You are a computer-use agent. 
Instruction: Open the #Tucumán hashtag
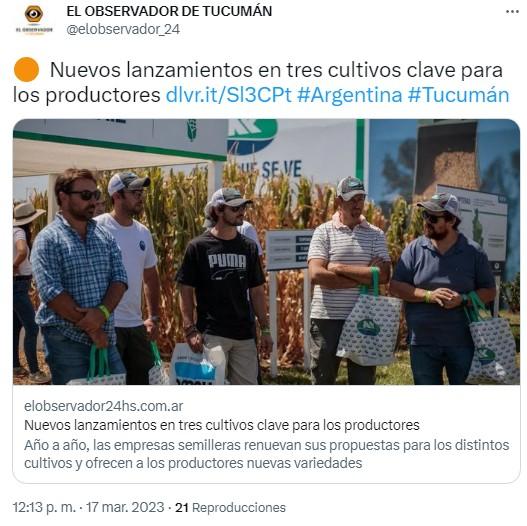[458, 95]
